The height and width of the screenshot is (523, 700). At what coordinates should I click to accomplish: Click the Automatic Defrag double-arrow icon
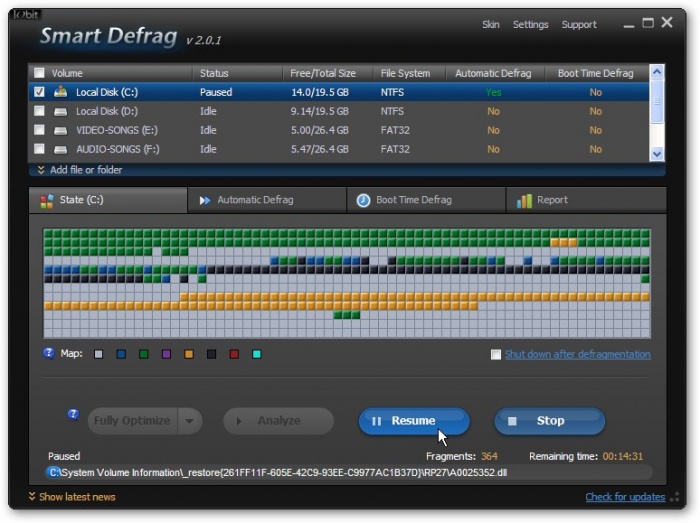click(205, 200)
